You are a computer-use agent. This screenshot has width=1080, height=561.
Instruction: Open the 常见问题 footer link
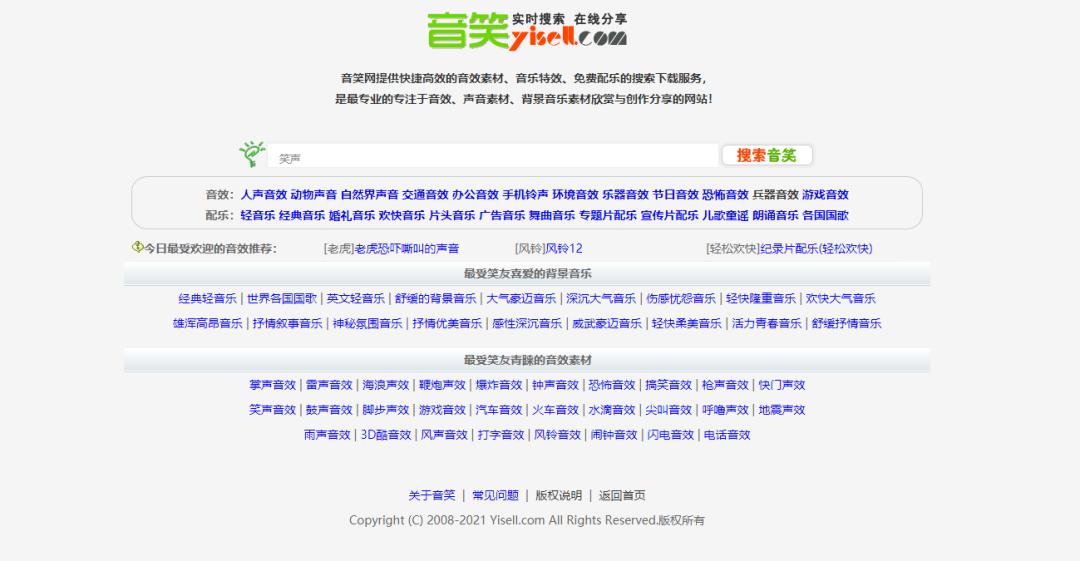tap(495, 495)
